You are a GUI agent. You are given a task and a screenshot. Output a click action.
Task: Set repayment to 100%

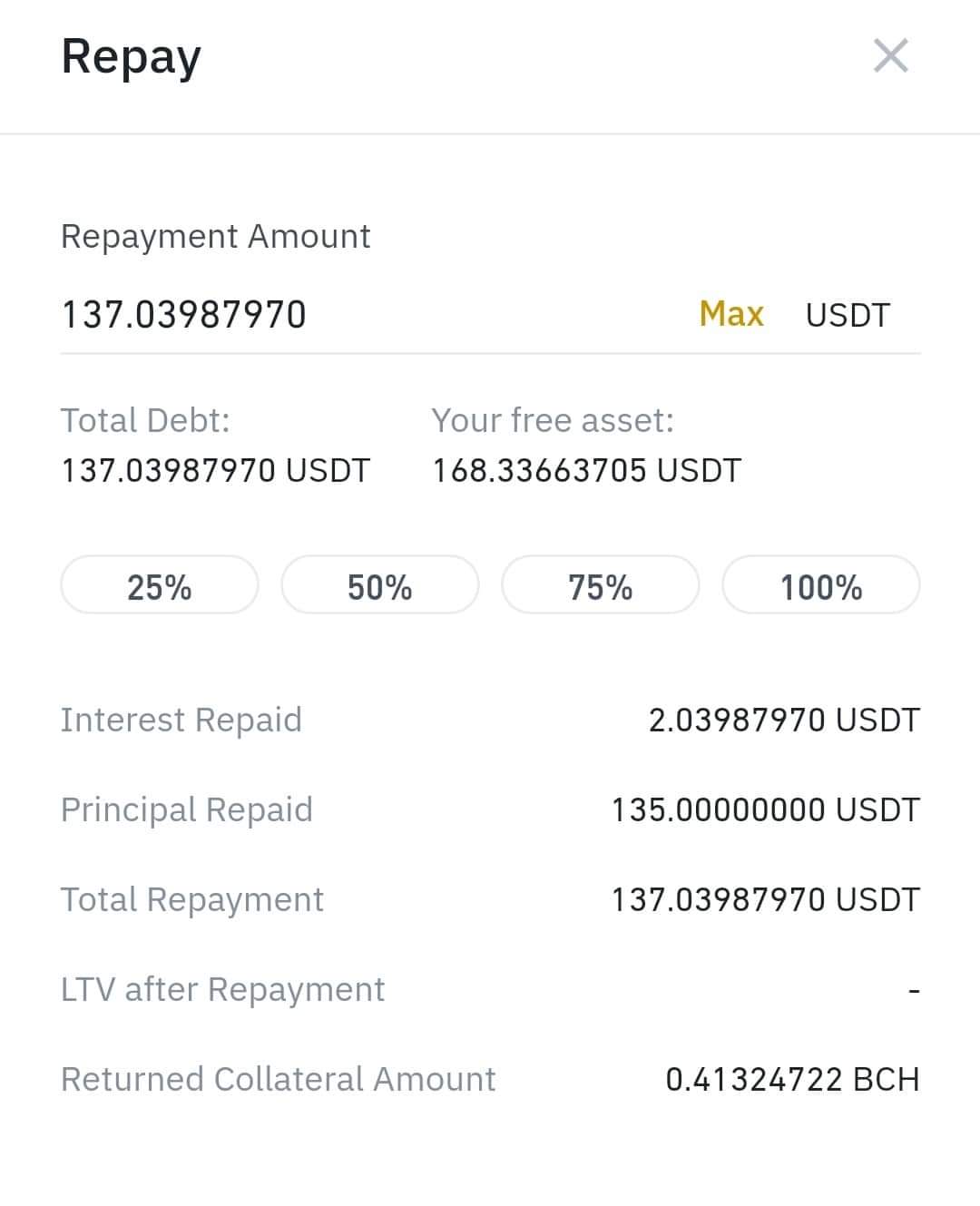point(821,585)
